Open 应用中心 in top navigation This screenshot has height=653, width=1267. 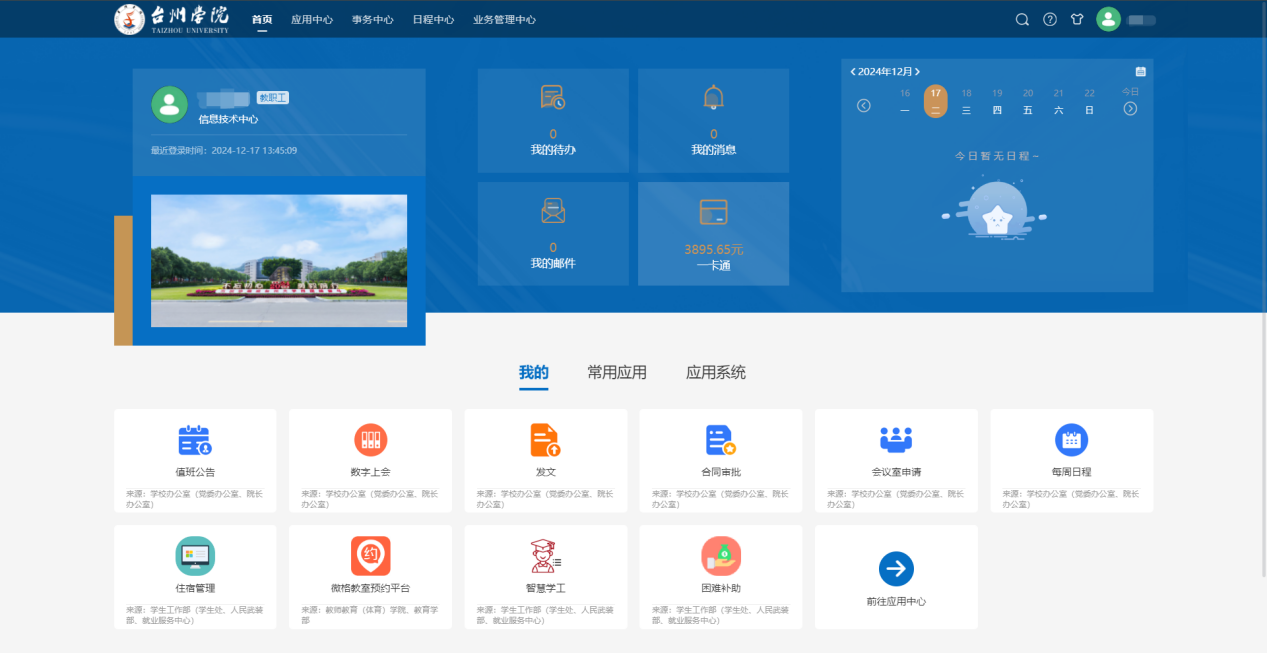[312, 20]
